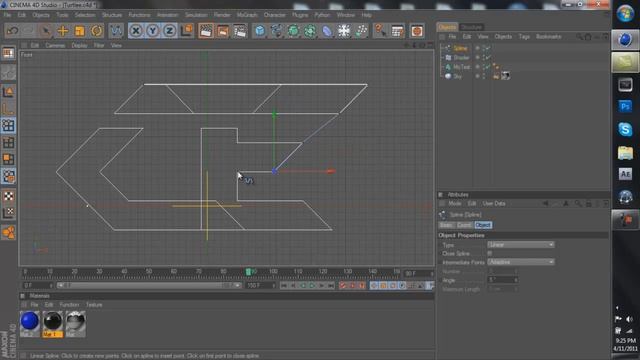The width and height of the screenshot is (640, 360).
Task: Toggle the Z axis lock
Action: [x=169, y=31]
